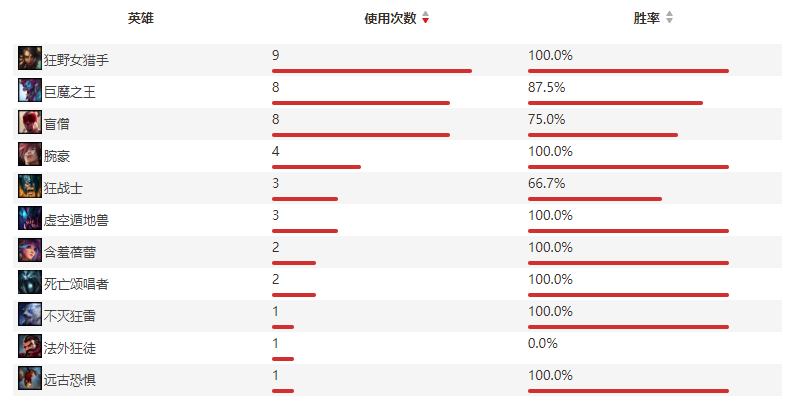Click the 含羞蓓蕾 champion portrait icon
The image size is (793, 413).
[30, 250]
